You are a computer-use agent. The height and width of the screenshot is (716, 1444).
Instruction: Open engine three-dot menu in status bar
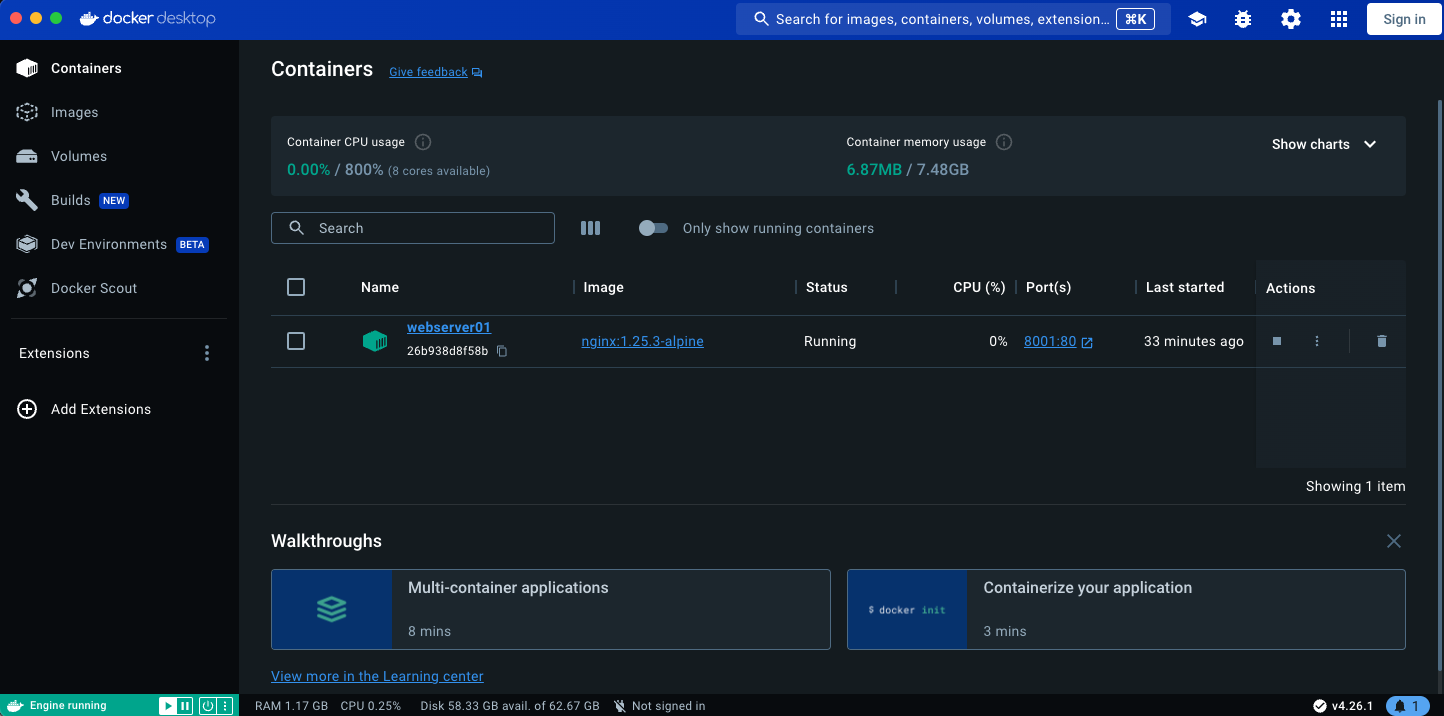click(225, 705)
